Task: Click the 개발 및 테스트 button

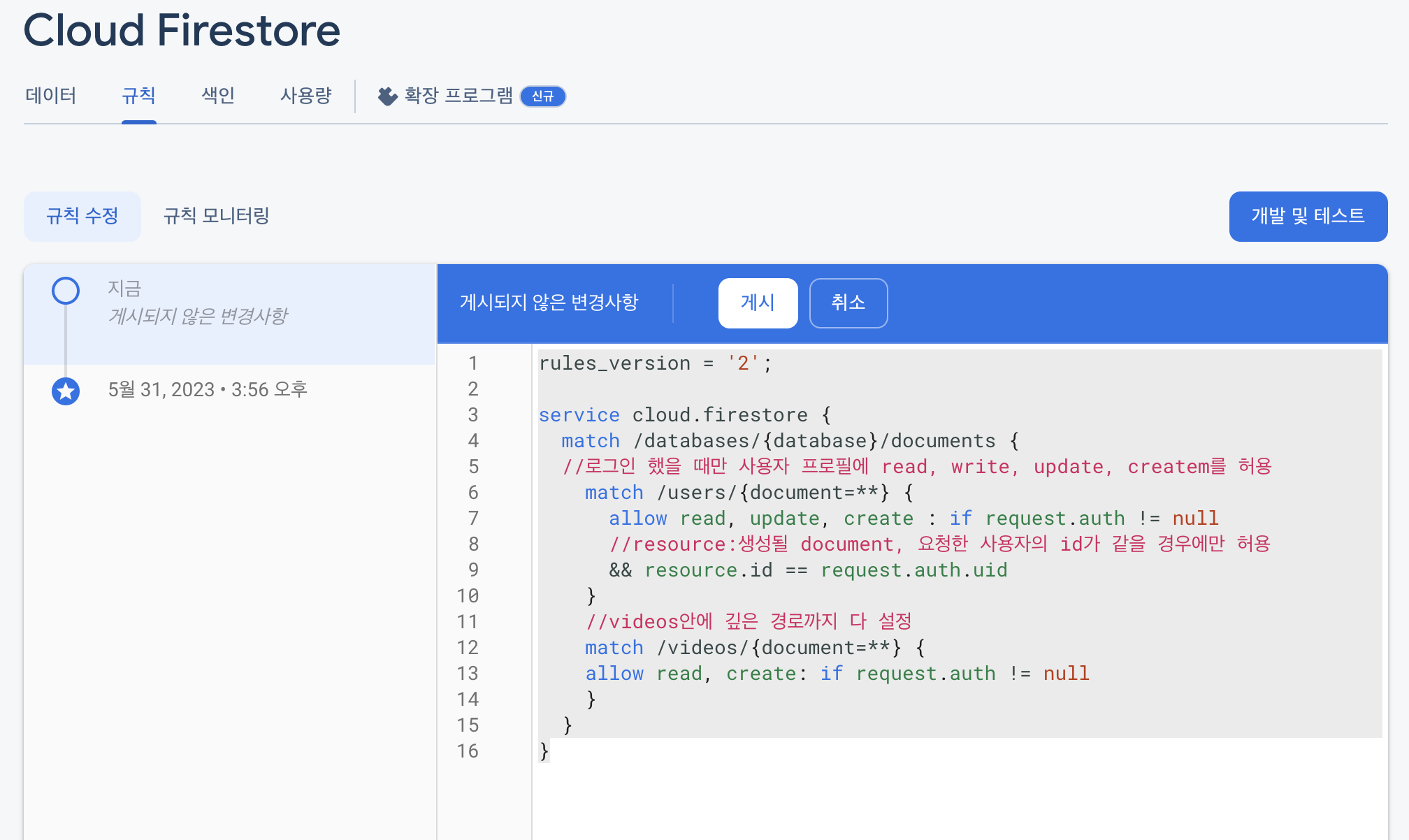Action: (1308, 216)
